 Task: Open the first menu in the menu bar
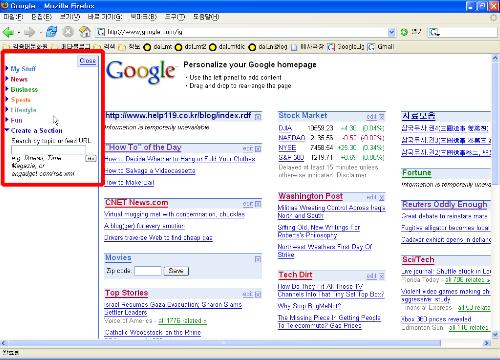pos(13,17)
